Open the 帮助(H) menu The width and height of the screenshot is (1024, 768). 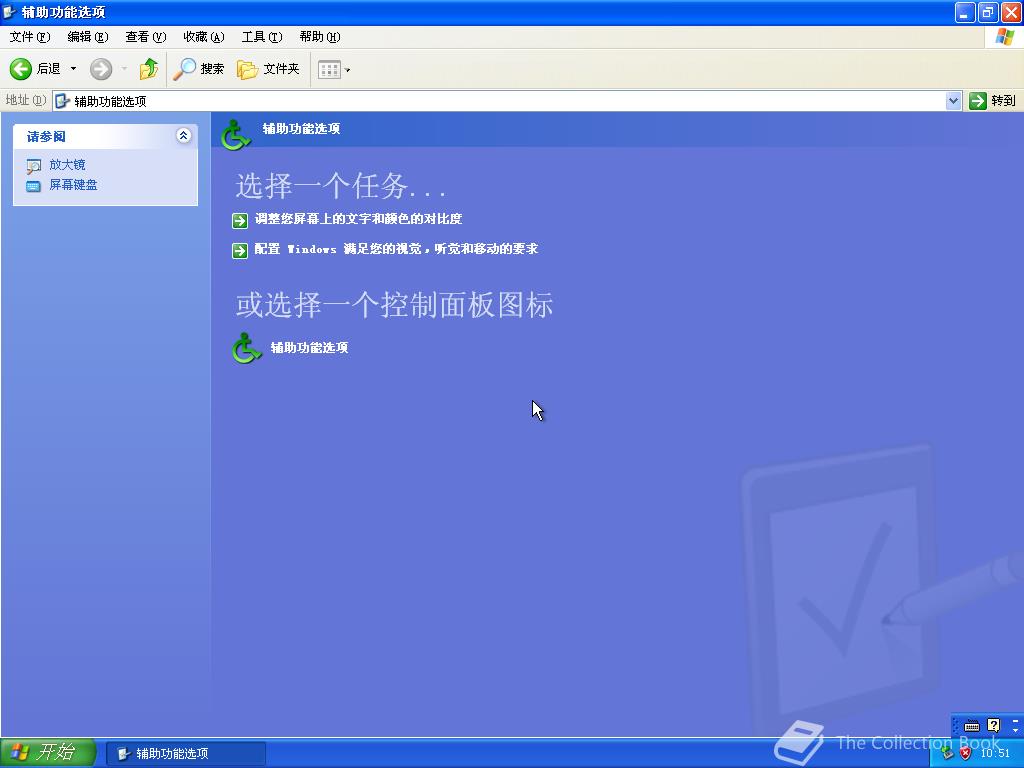320,37
